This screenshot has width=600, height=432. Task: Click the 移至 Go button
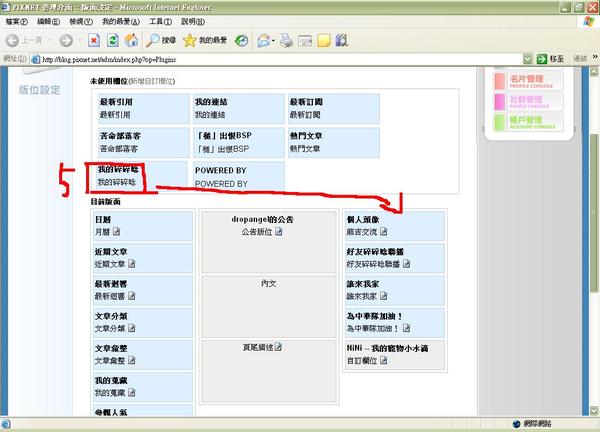click(551, 59)
